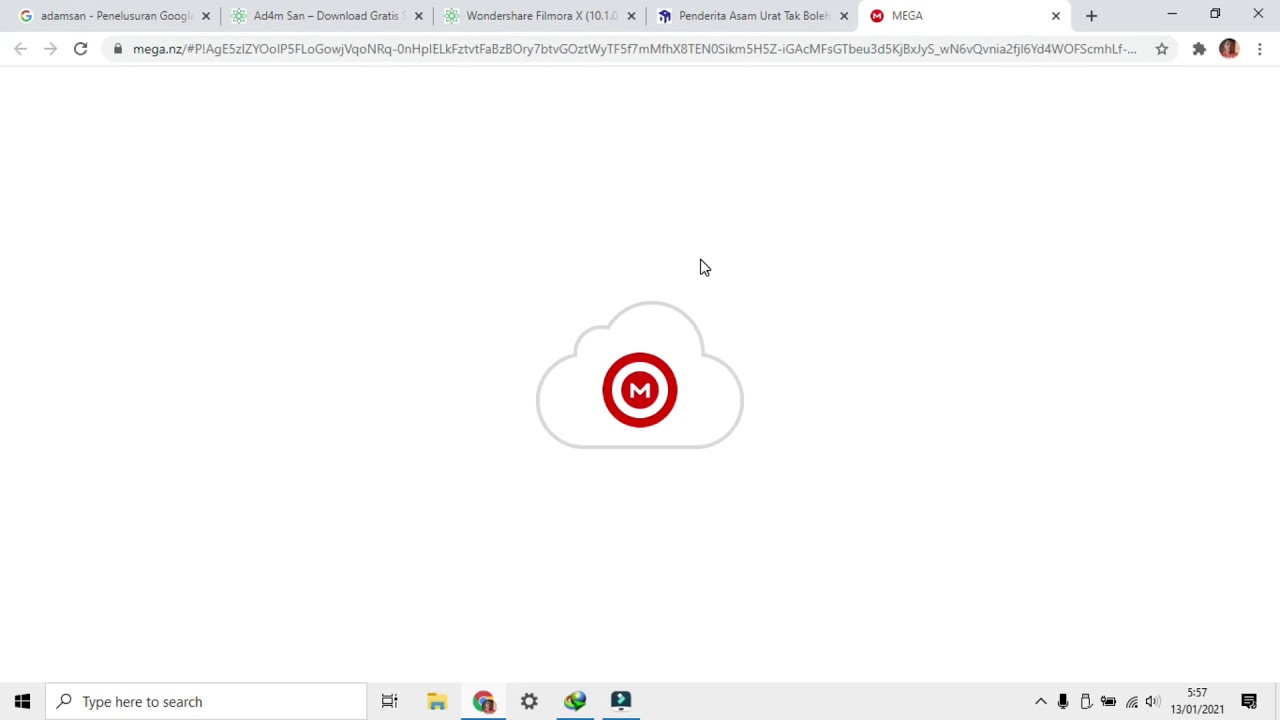Open the screen recorder taskbar app
This screenshot has height=720, width=1280.
pos(621,701)
